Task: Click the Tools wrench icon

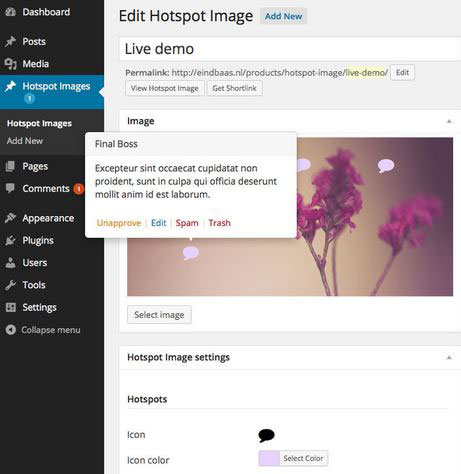Action: (10, 285)
